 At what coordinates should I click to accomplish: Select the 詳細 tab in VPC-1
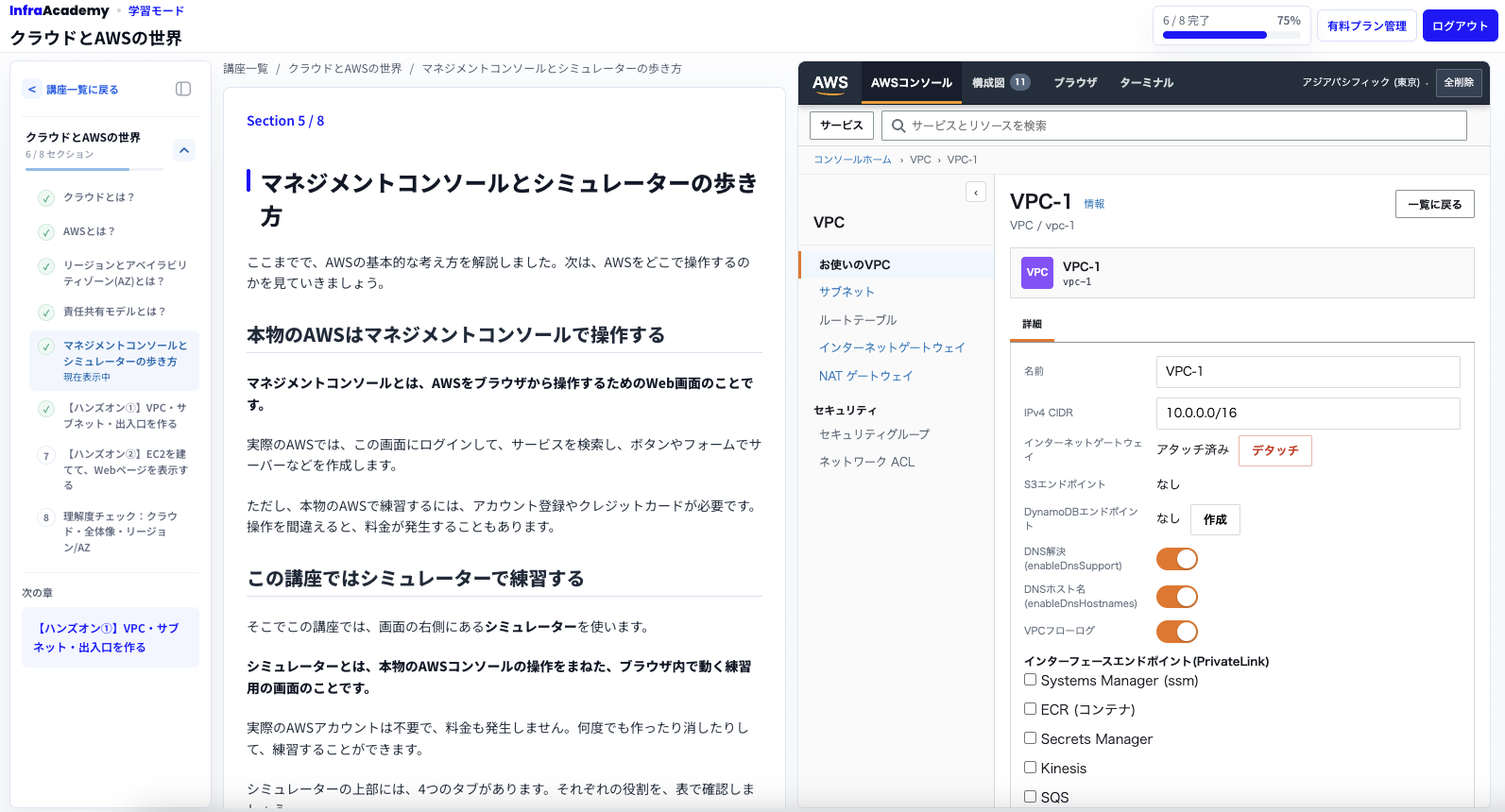pyautogui.click(x=1032, y=324)
